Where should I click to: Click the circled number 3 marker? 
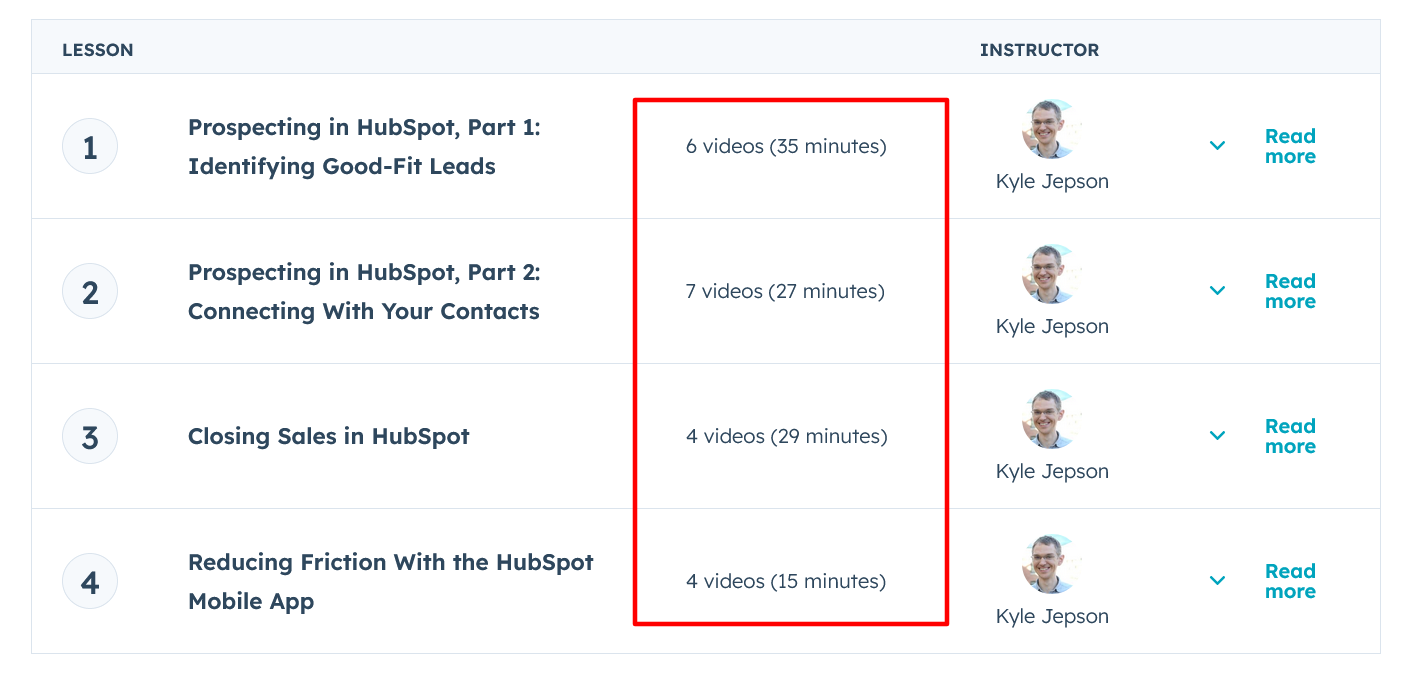pos(90,436)
